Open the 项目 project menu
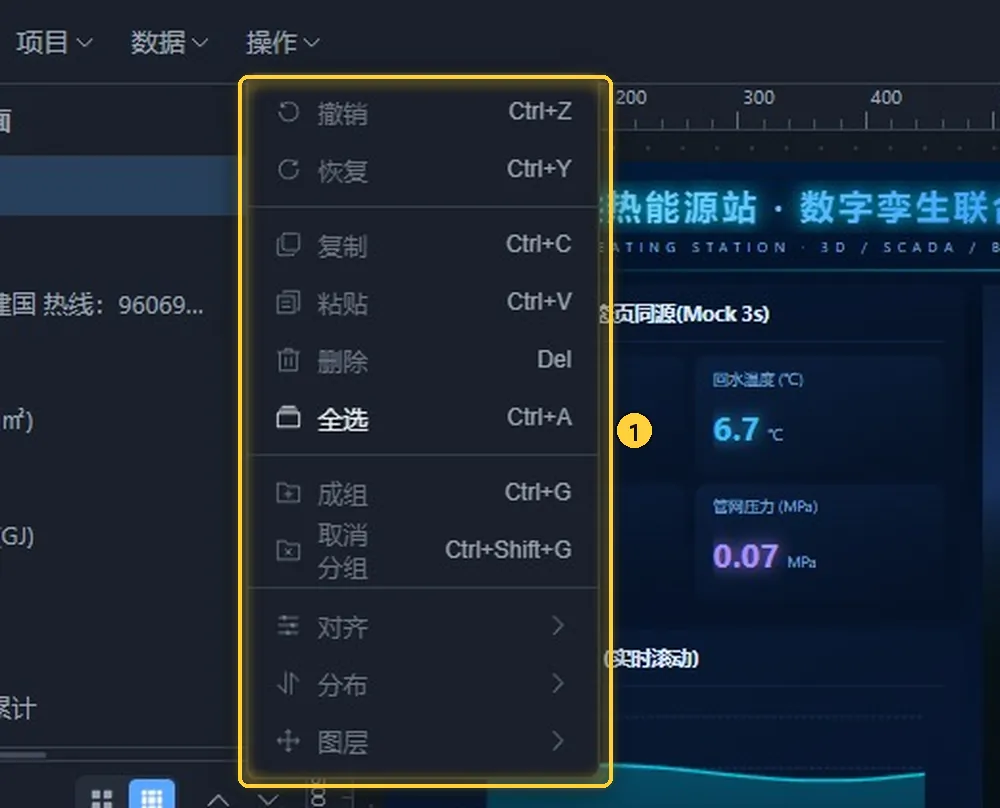Viewport: 1000px width, 808px height. tap(54, 43)
